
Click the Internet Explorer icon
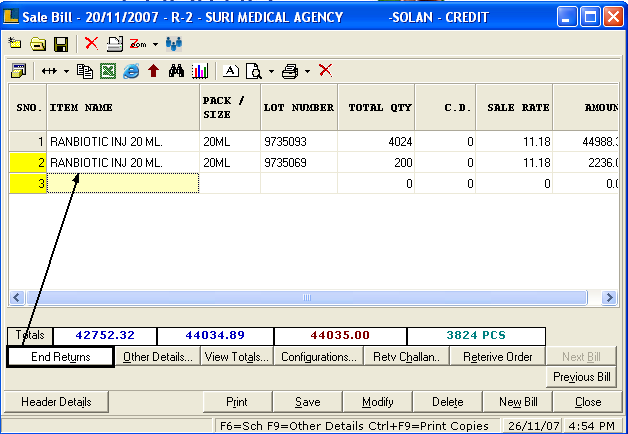131,71
